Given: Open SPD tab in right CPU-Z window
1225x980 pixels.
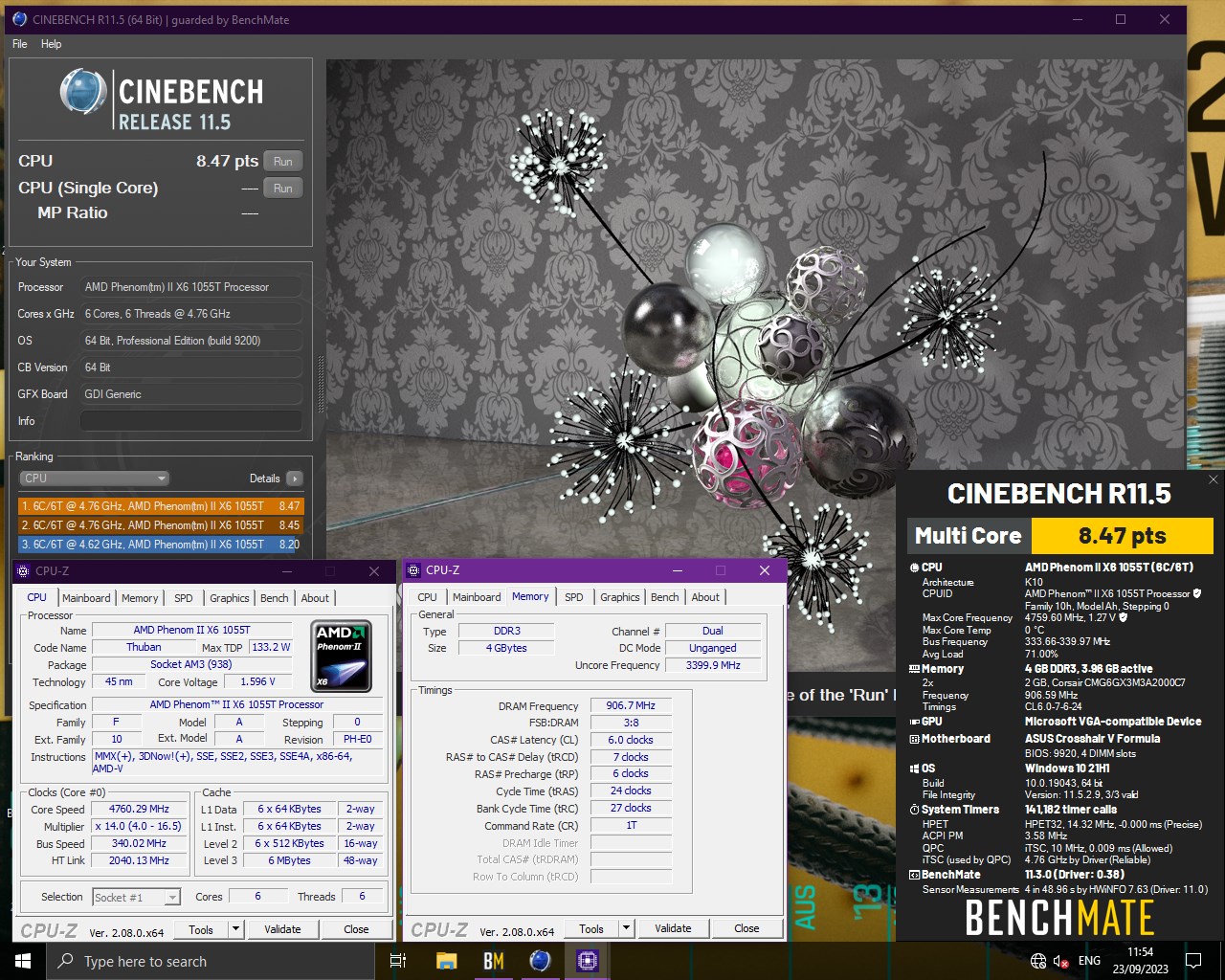Looking at the screenshot, I should [574, 597].
